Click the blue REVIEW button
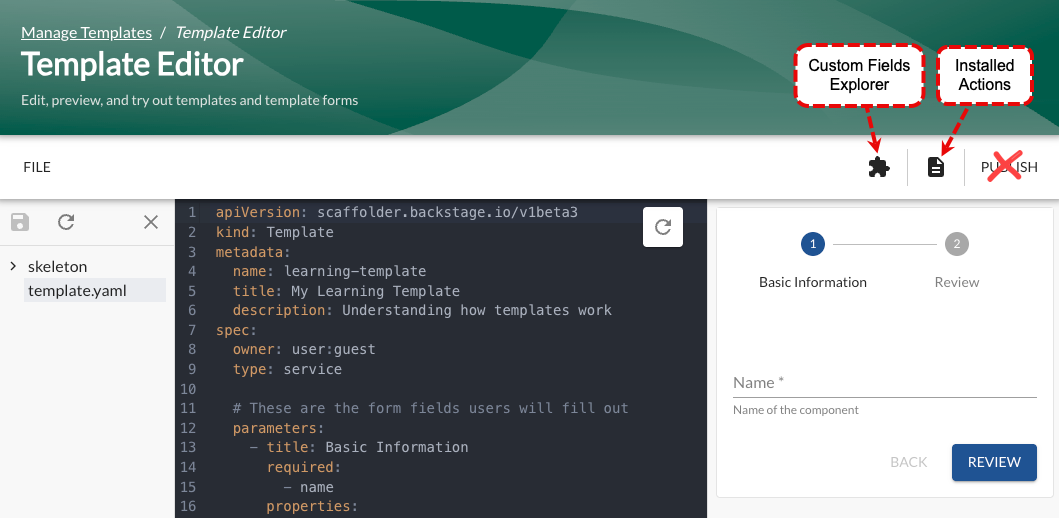Viewport: 1059px width, 518px height. coord(993,462)
